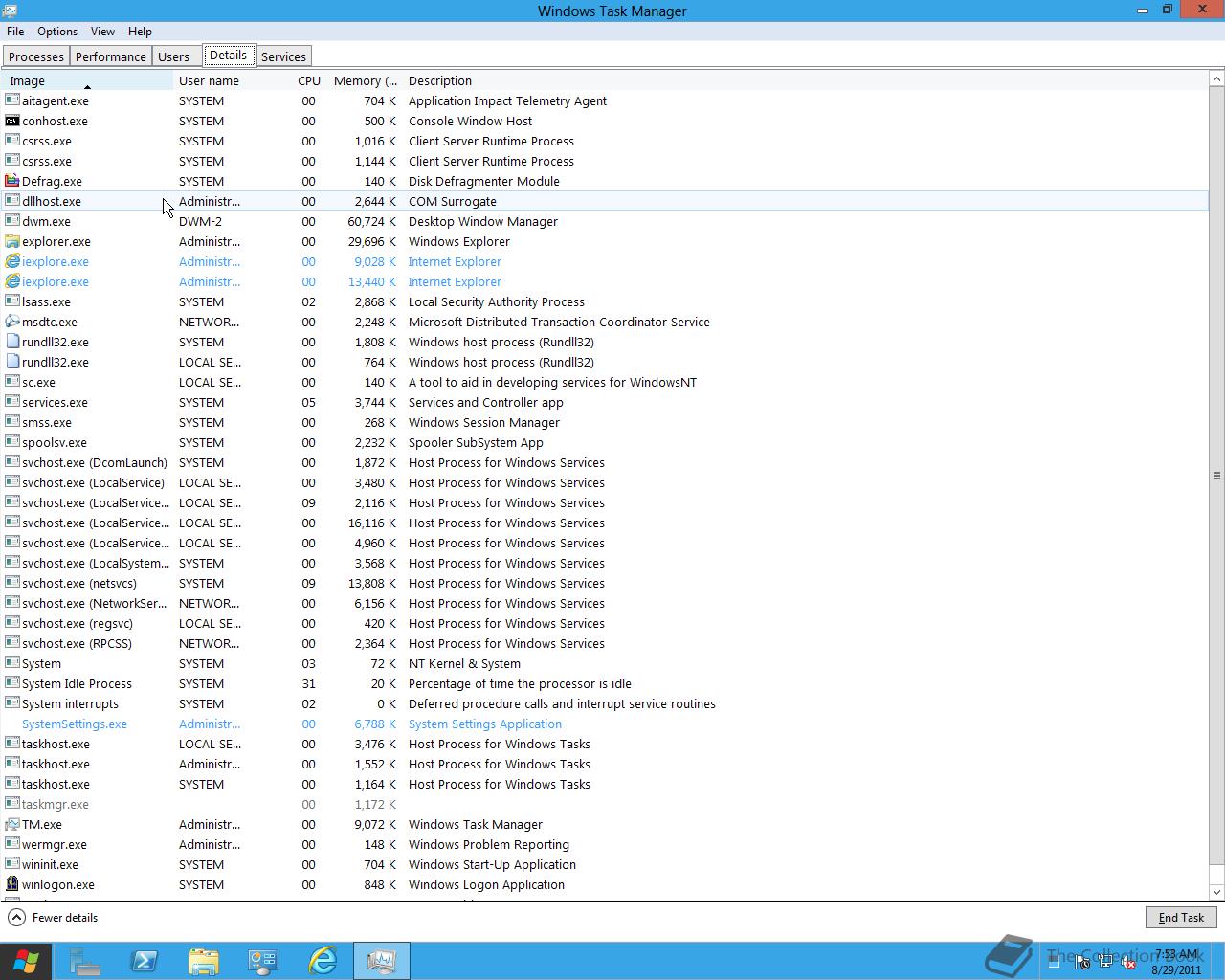Viewport: 1225px width, 980px height.
Task: Click Task Manager taskbar button
Action: coord(382,961)
